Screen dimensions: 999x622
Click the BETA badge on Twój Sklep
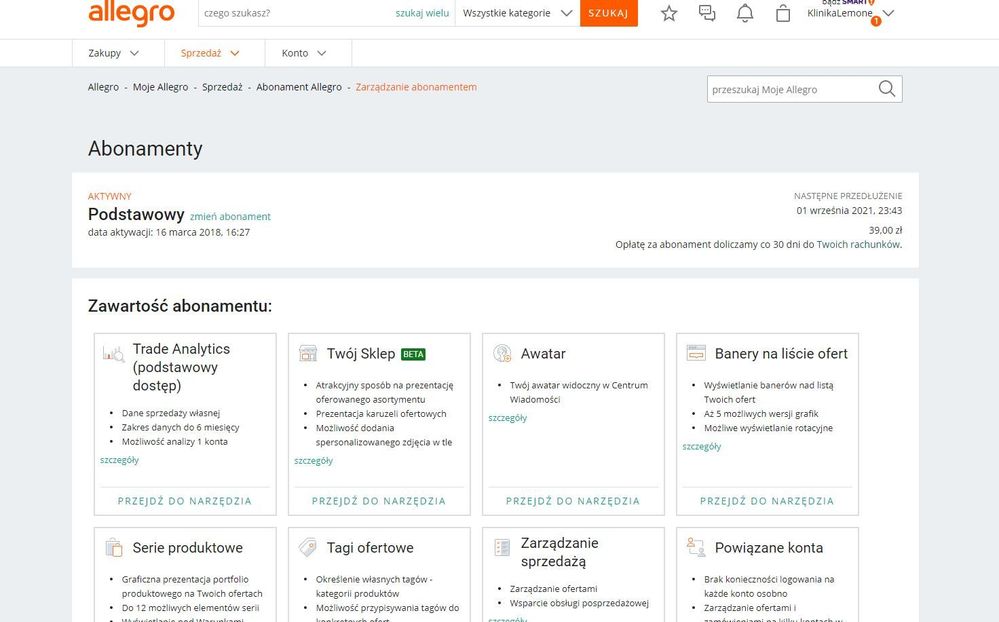point(413,354)
